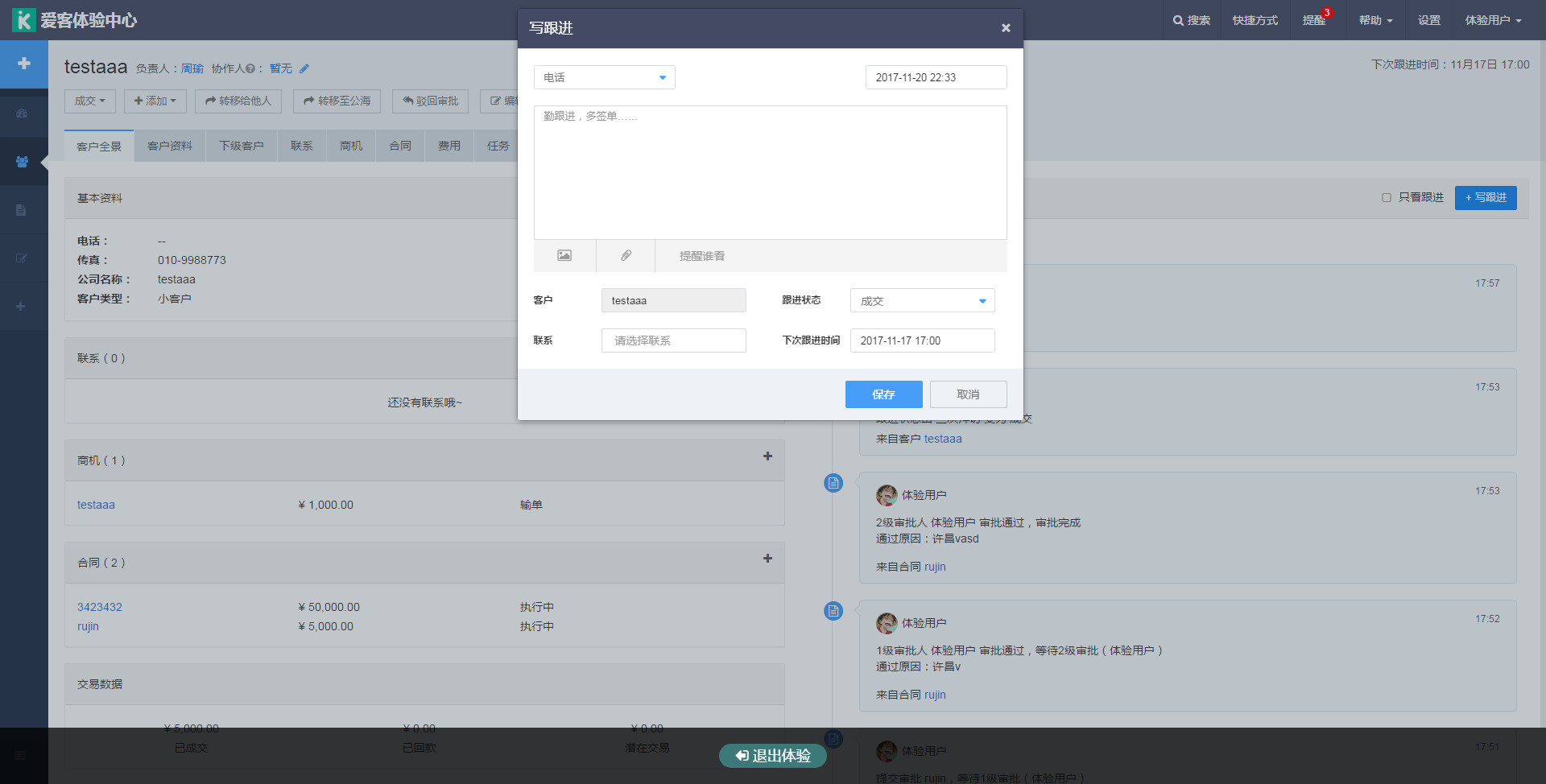This screenshot has width=1546, height=784.
Task: Click the follow-up date field 2017-11-20 22:33
Action: point(936,77)
